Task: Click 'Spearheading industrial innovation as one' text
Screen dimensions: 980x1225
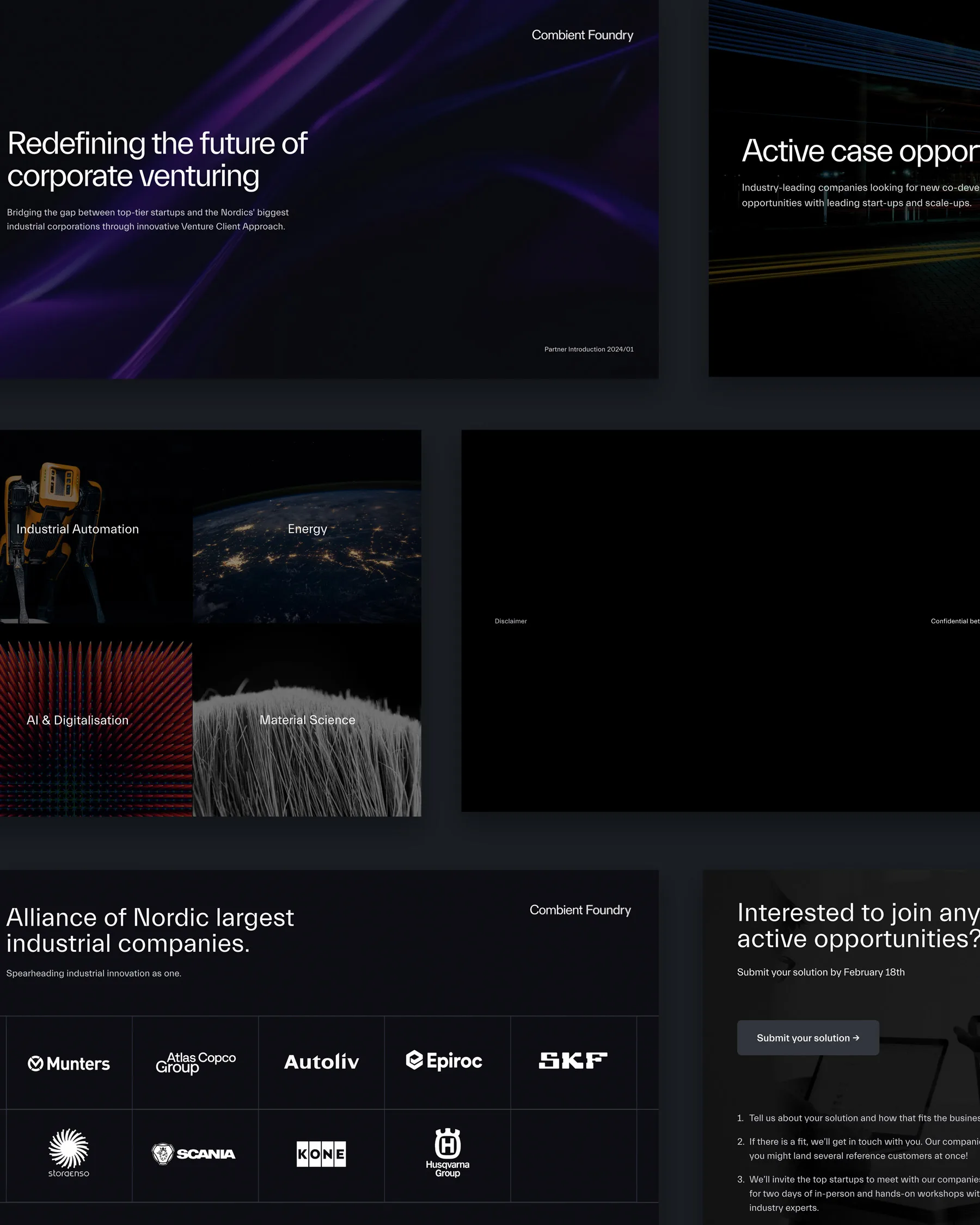Action: coord(94,973)
